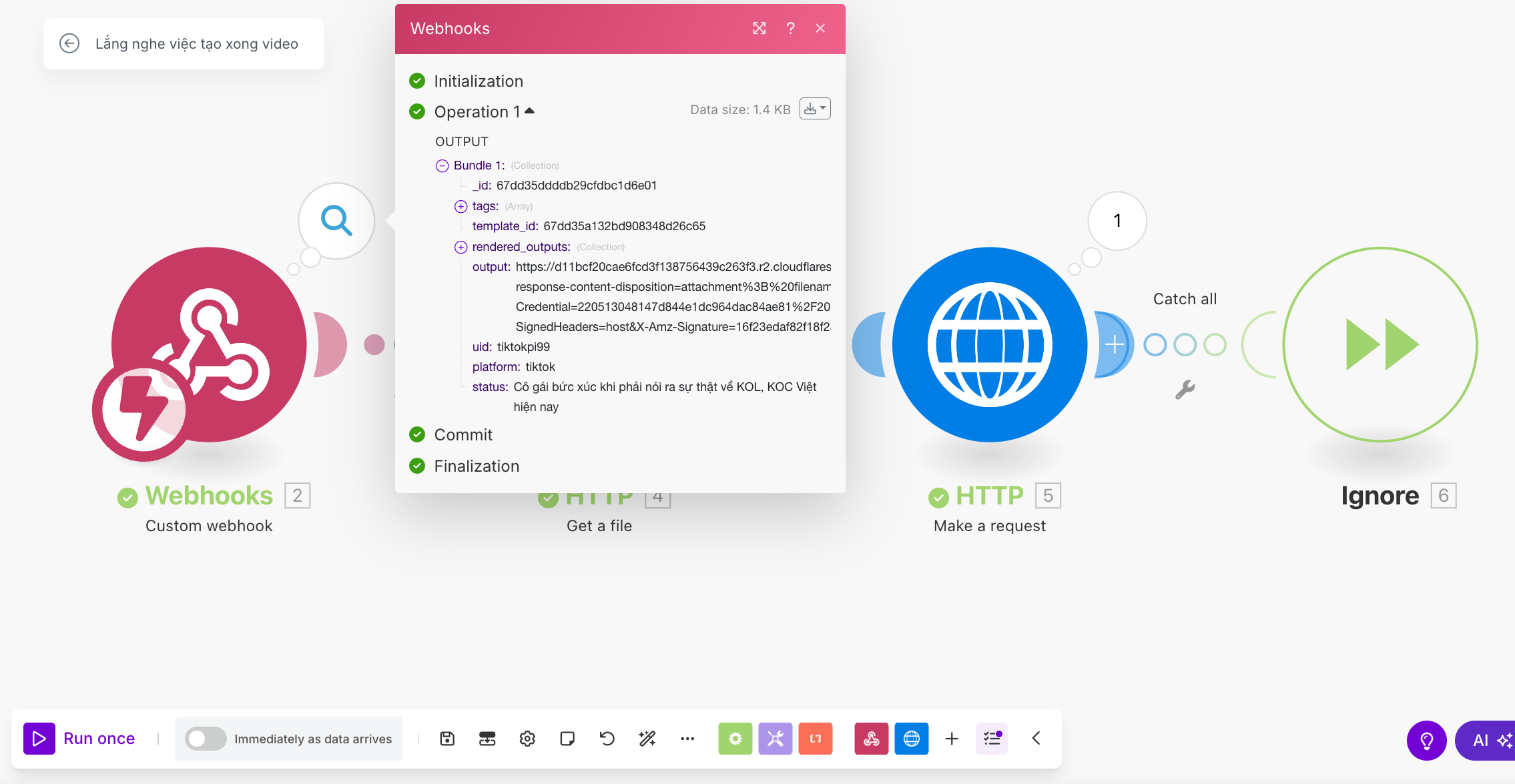
Task: Click the Notes icon in toolbar
Action: click(567, 739)
